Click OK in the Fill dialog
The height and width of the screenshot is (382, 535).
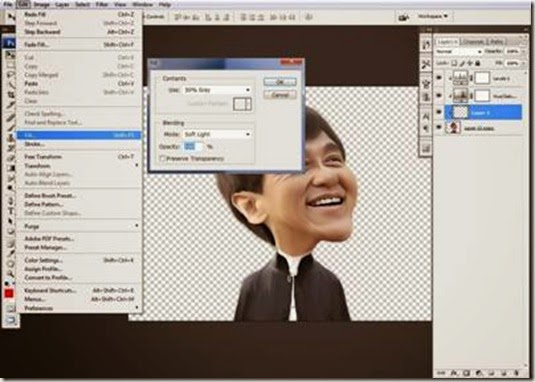pos(280,82)
